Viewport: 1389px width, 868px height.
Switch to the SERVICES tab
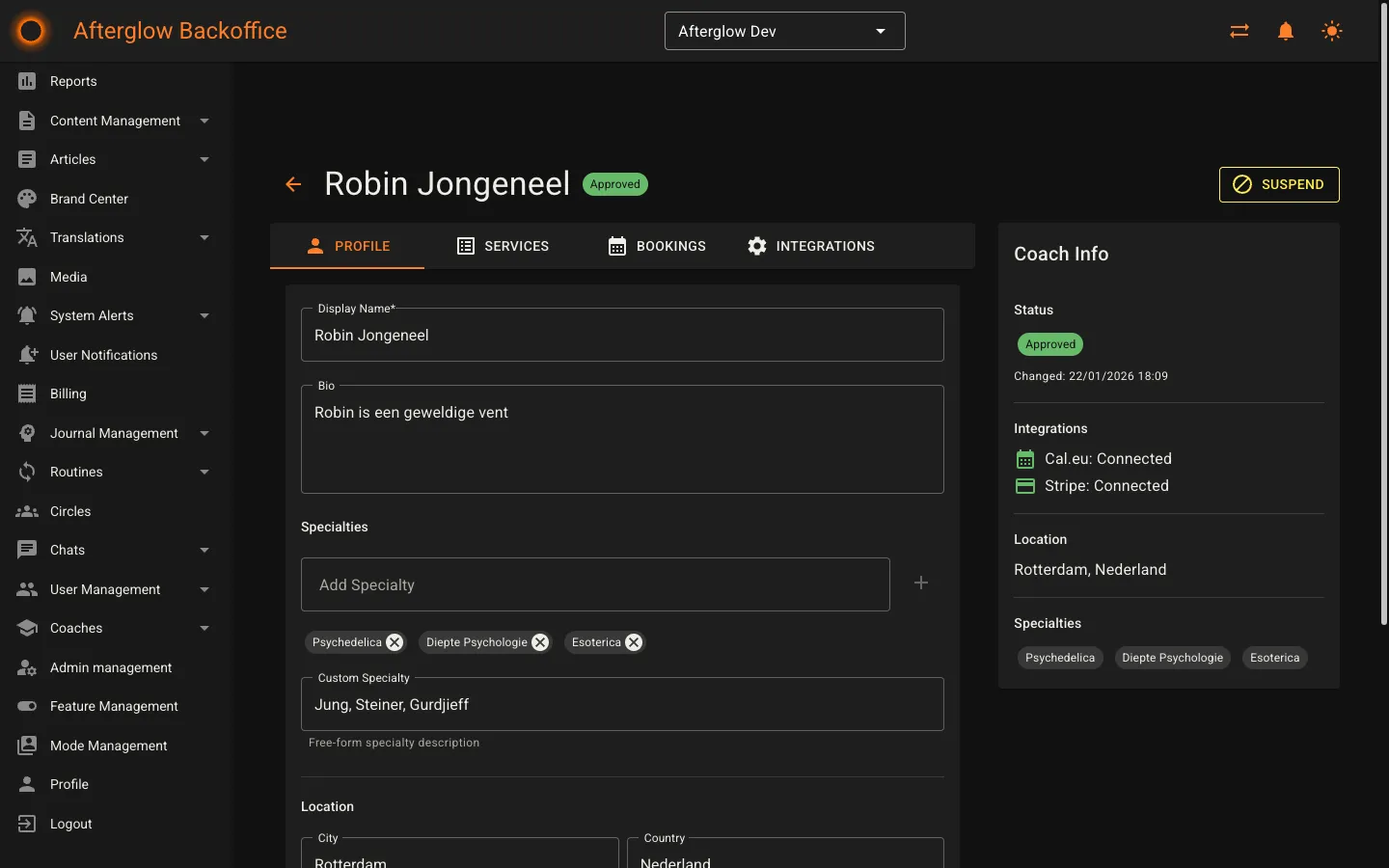503,246
